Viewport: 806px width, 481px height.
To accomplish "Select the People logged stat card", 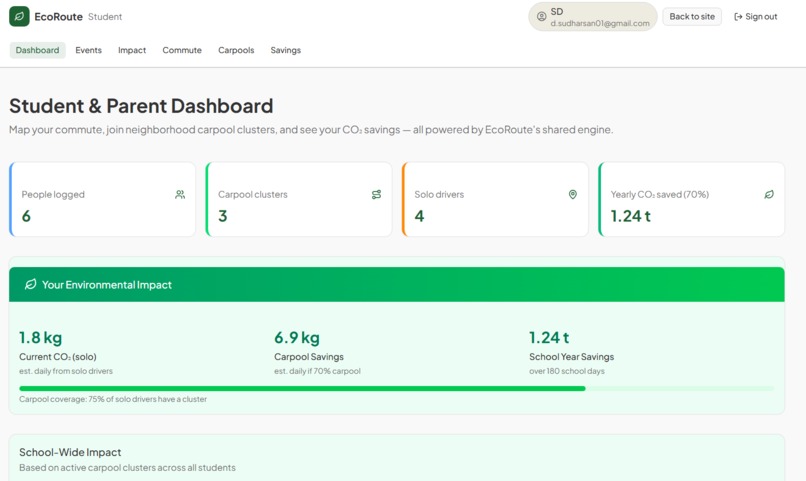I will click(x=102, y=199).
